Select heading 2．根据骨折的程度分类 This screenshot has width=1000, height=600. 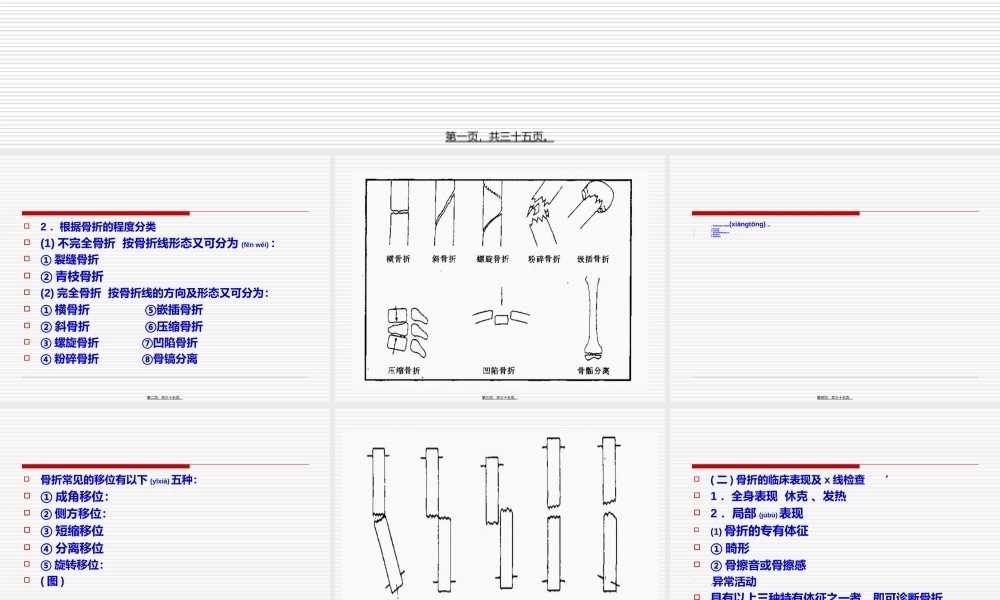94,226
